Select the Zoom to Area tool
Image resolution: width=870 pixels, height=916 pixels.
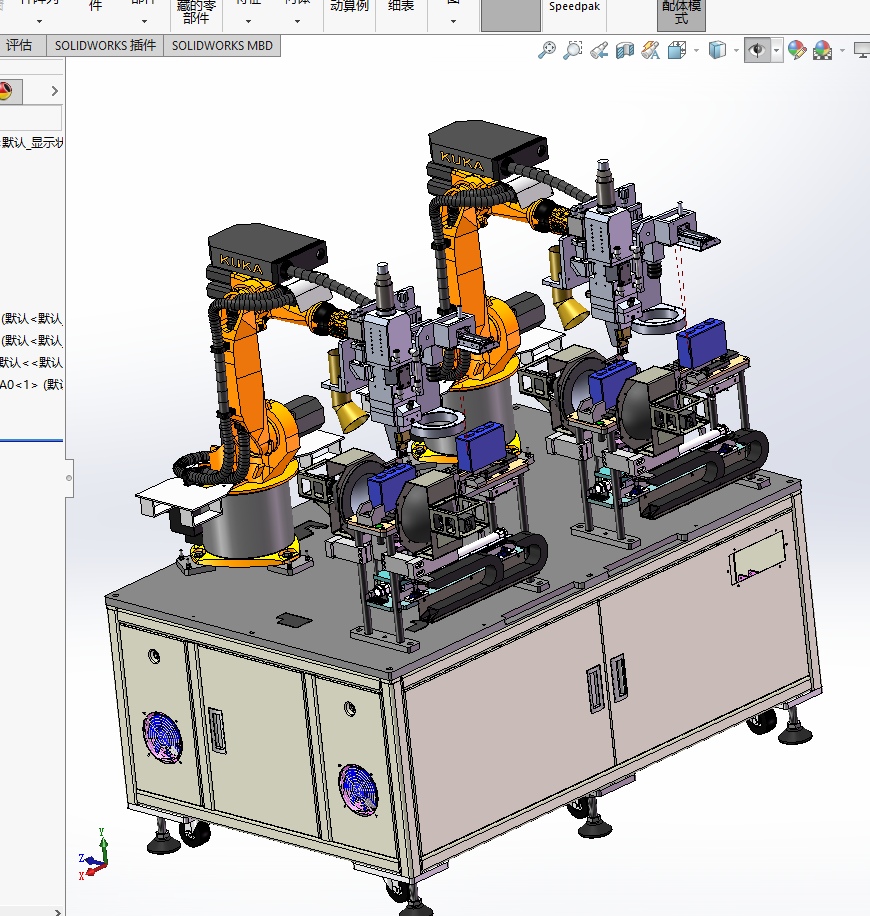click(x=573, y=50)
